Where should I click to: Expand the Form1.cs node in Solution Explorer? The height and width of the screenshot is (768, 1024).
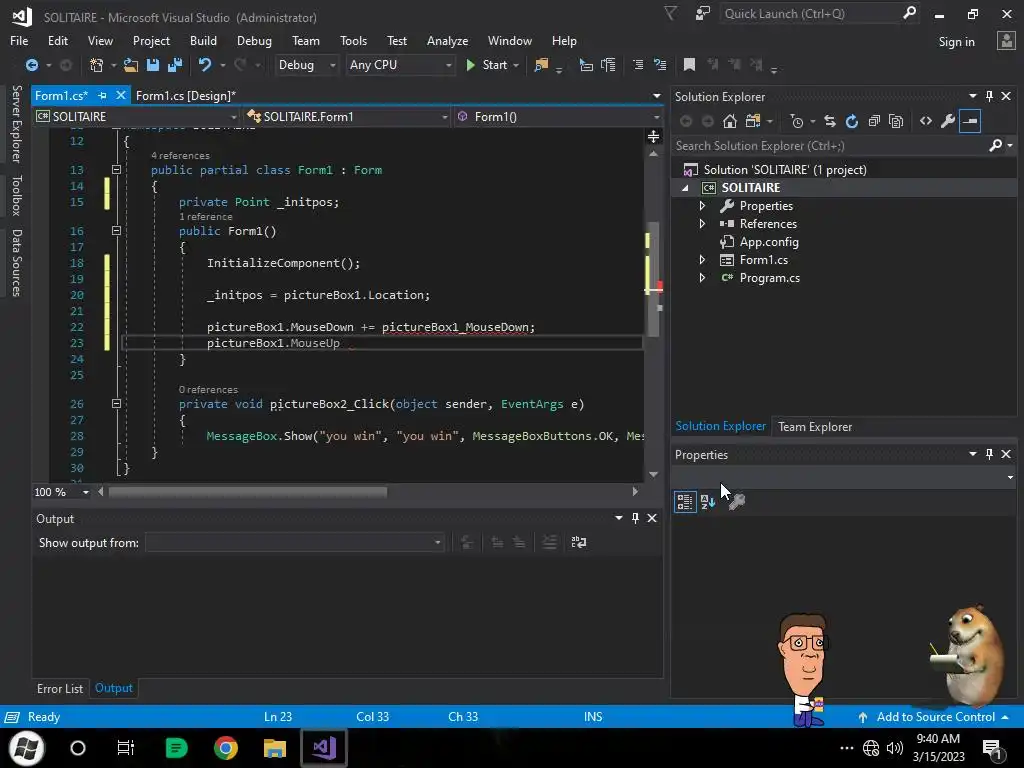coord(703,260)
